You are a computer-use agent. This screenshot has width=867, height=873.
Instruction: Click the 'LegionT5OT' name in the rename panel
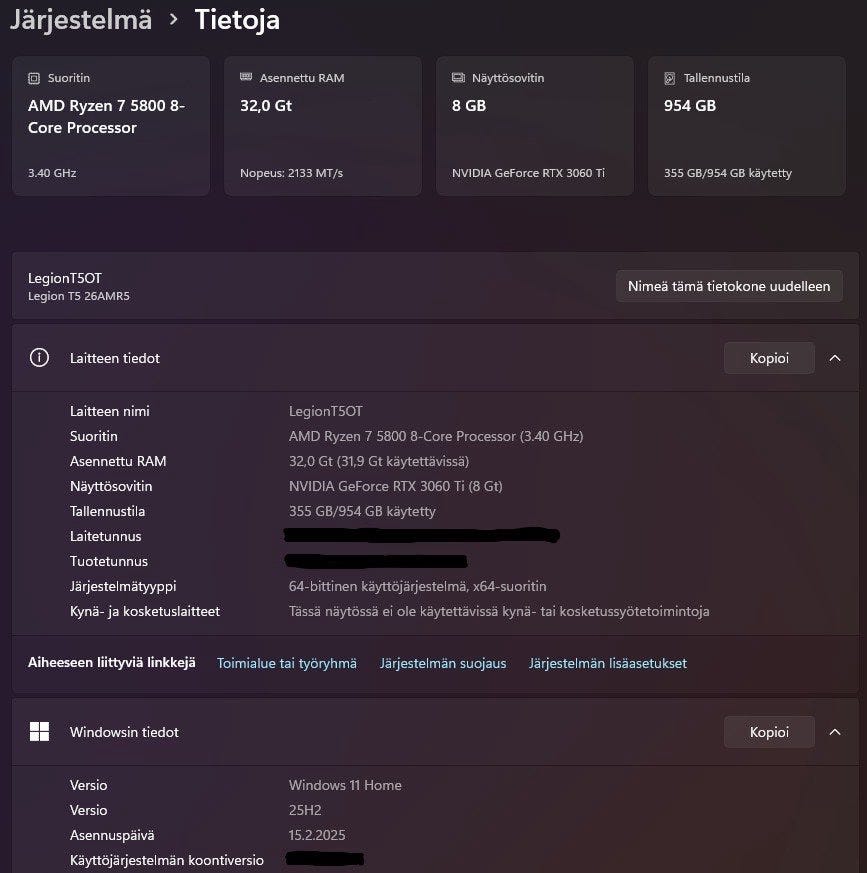click(65, 278)
